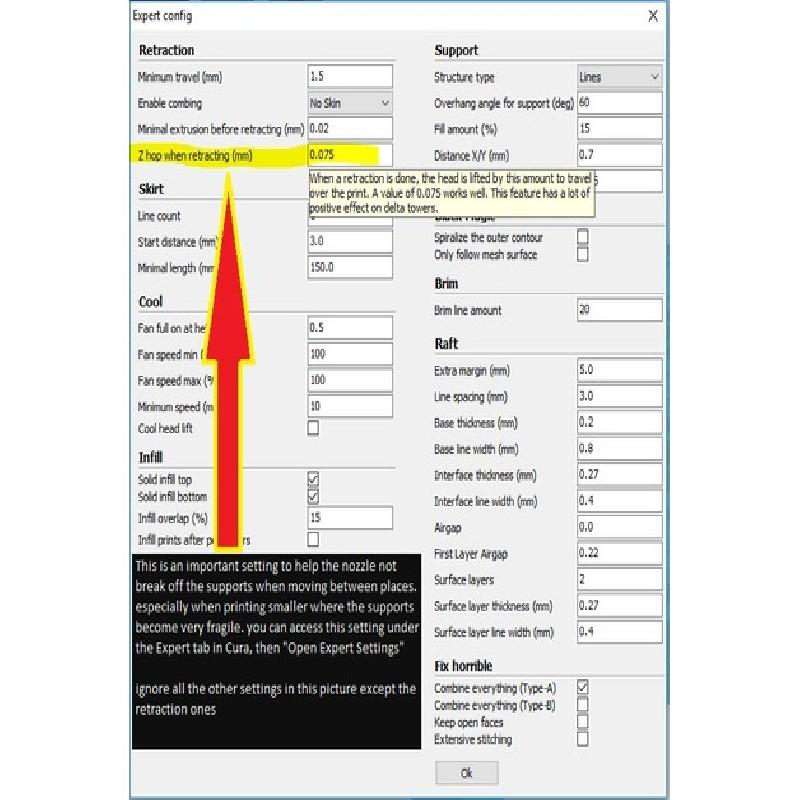Edit Minimal extrusion before retracting field

click(x=350, y=129)
